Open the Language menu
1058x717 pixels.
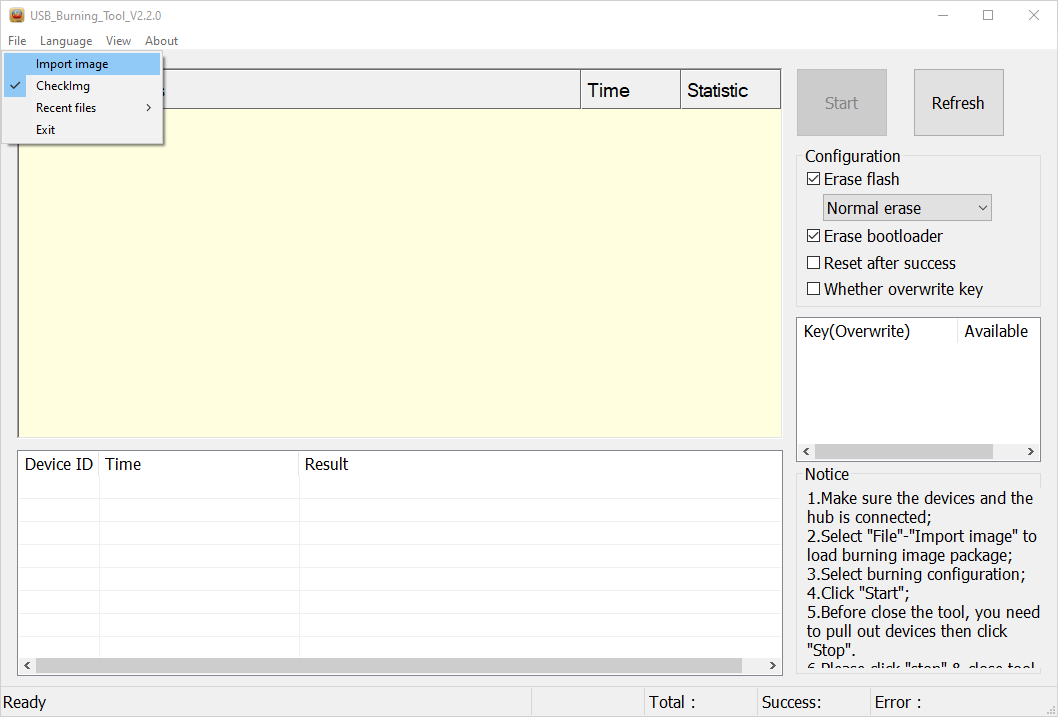tap(65, 40)
